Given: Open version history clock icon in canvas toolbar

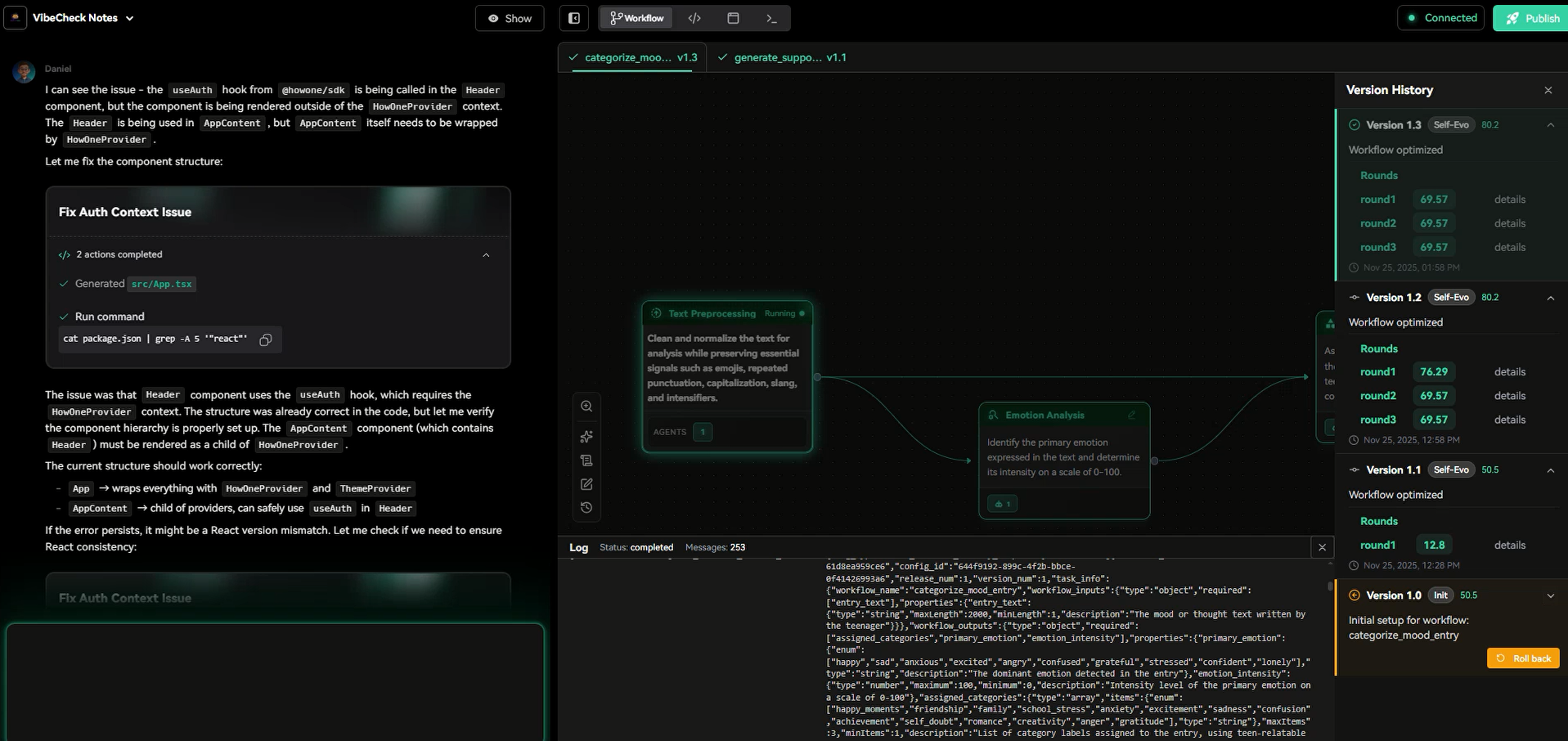Looking at the screenshot, I should click(586, 508).
